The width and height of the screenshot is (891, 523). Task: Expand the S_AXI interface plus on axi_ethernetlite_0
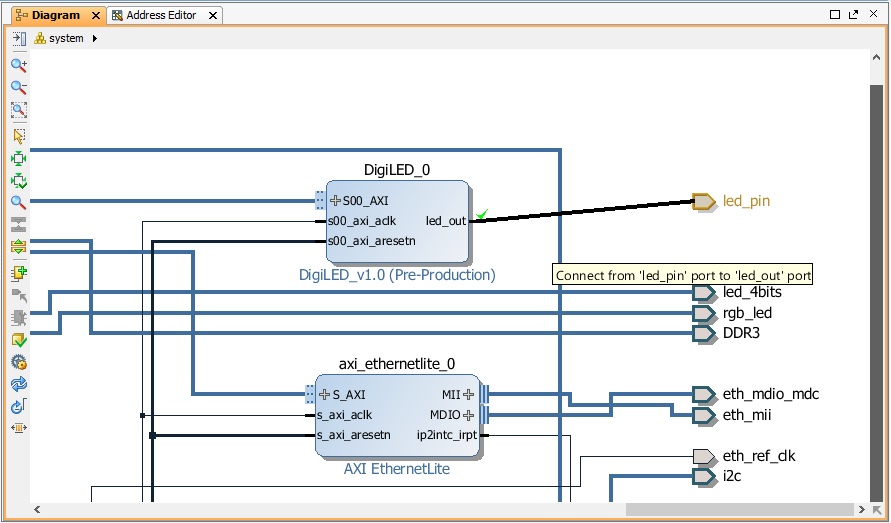pyautogui.click(x=324, y=394)
